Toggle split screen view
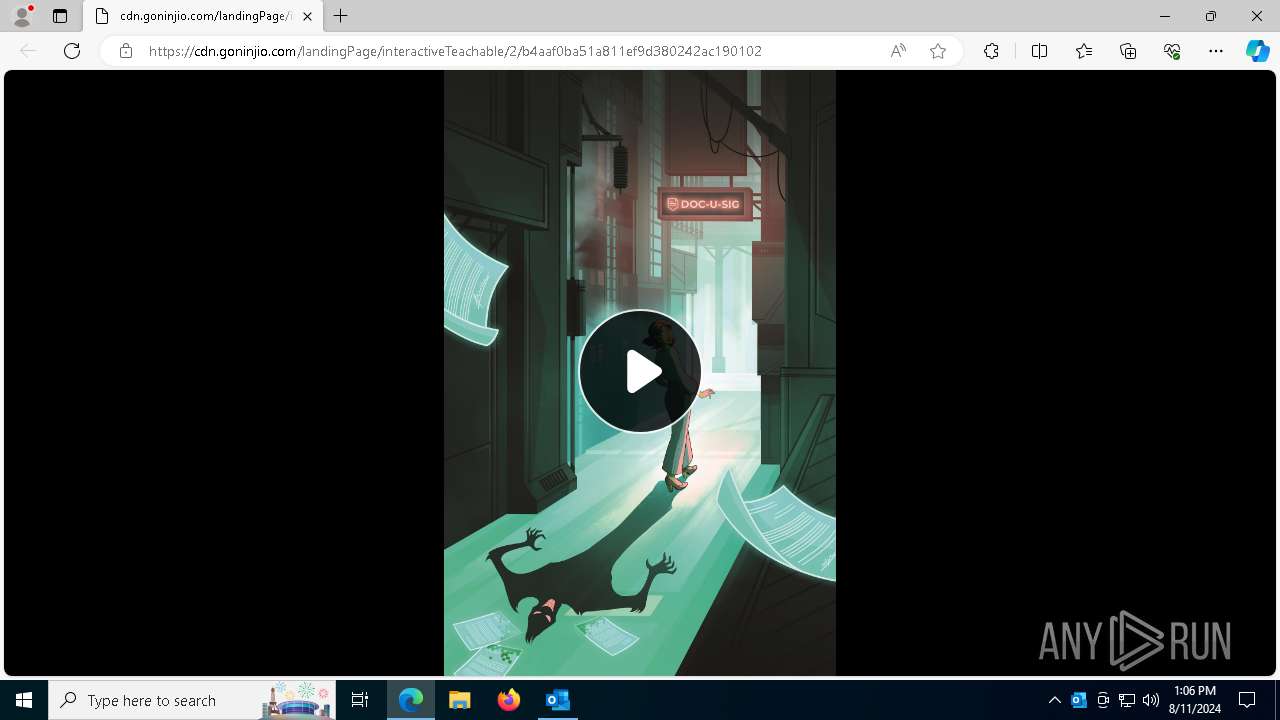The height and width of the screenshot is (720, 1280). pos(1039,51)
